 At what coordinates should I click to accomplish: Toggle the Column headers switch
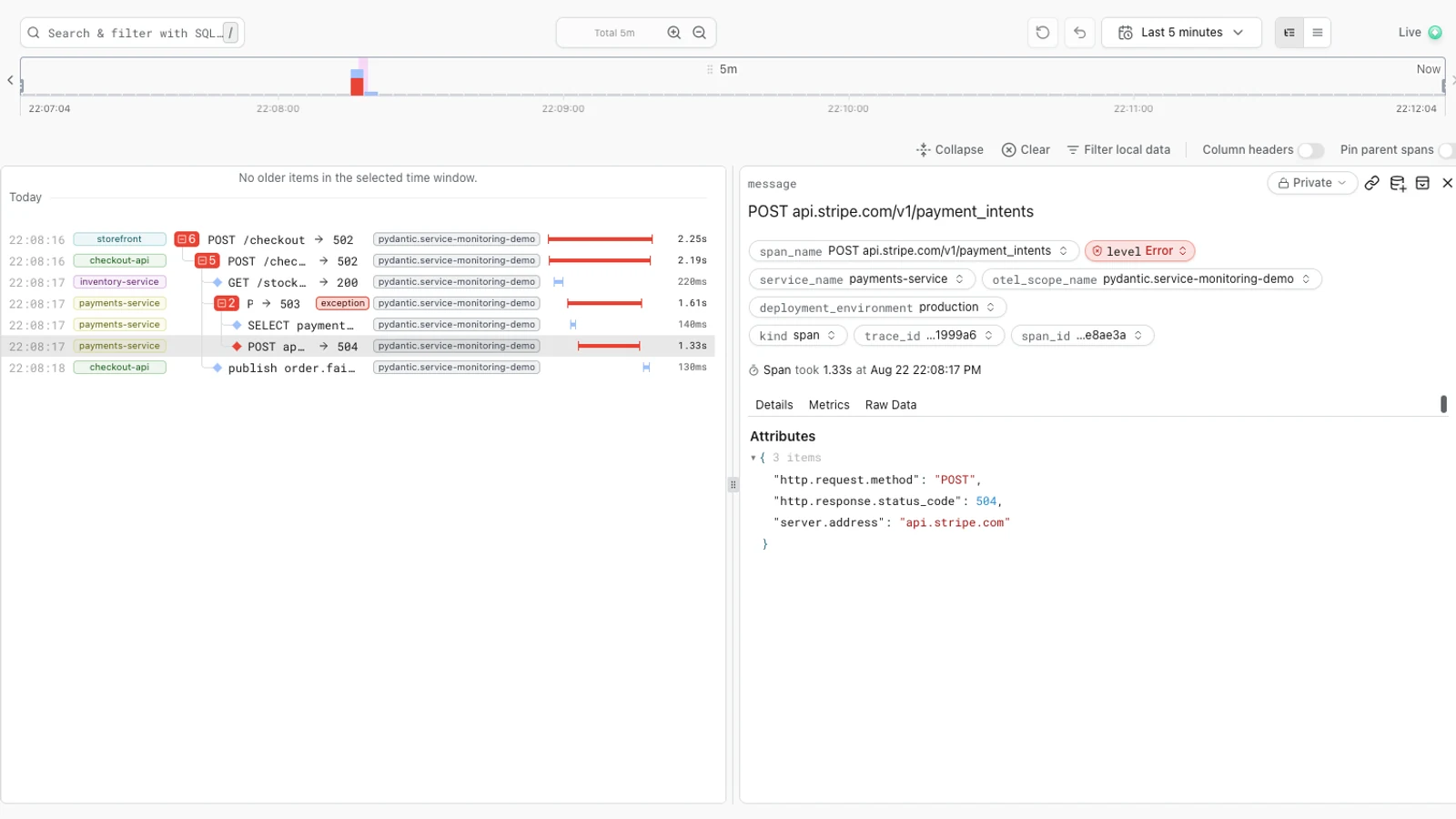[1311, 150]
